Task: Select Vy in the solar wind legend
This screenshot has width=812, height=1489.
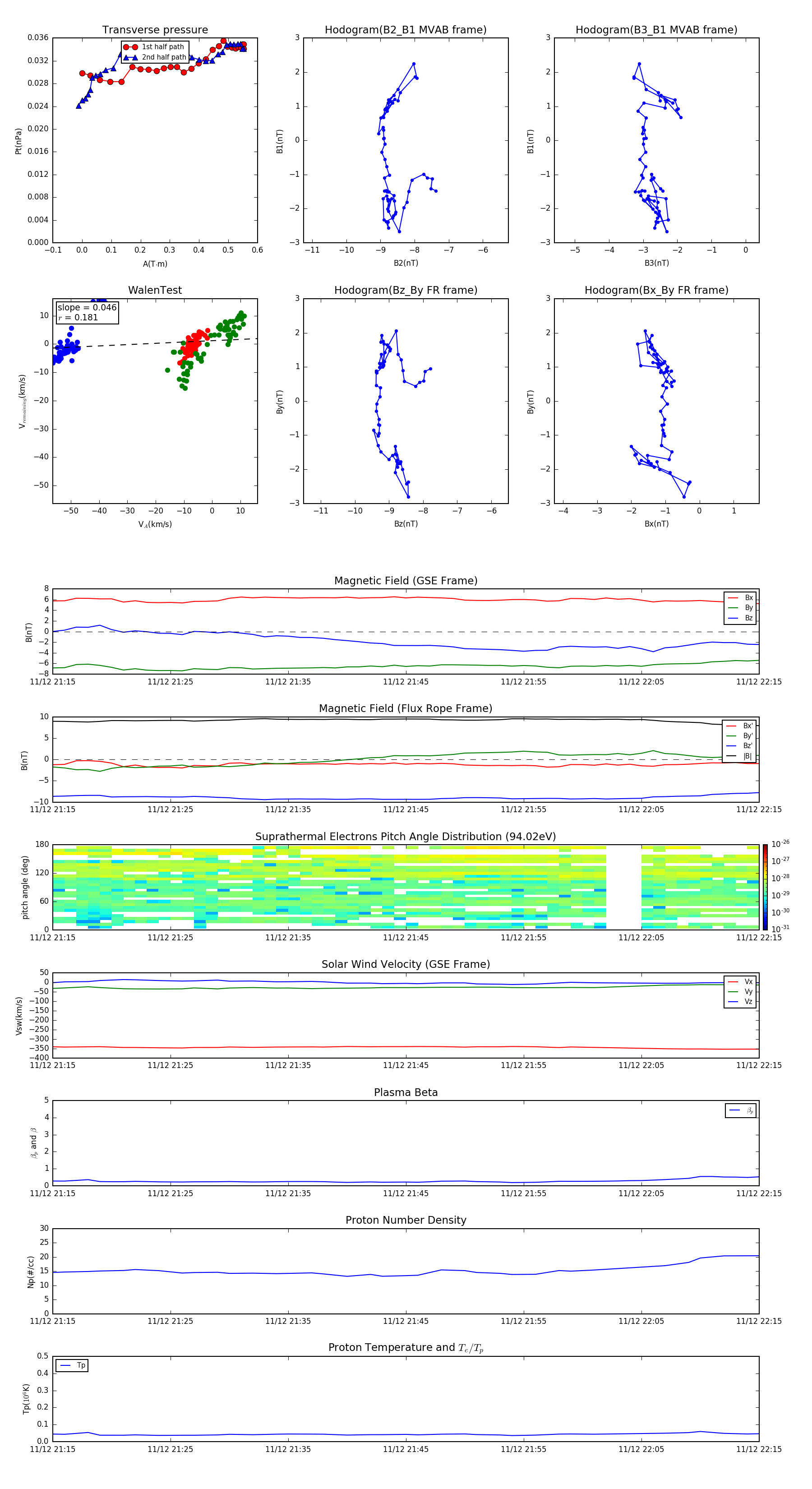Action: point(740,991)
